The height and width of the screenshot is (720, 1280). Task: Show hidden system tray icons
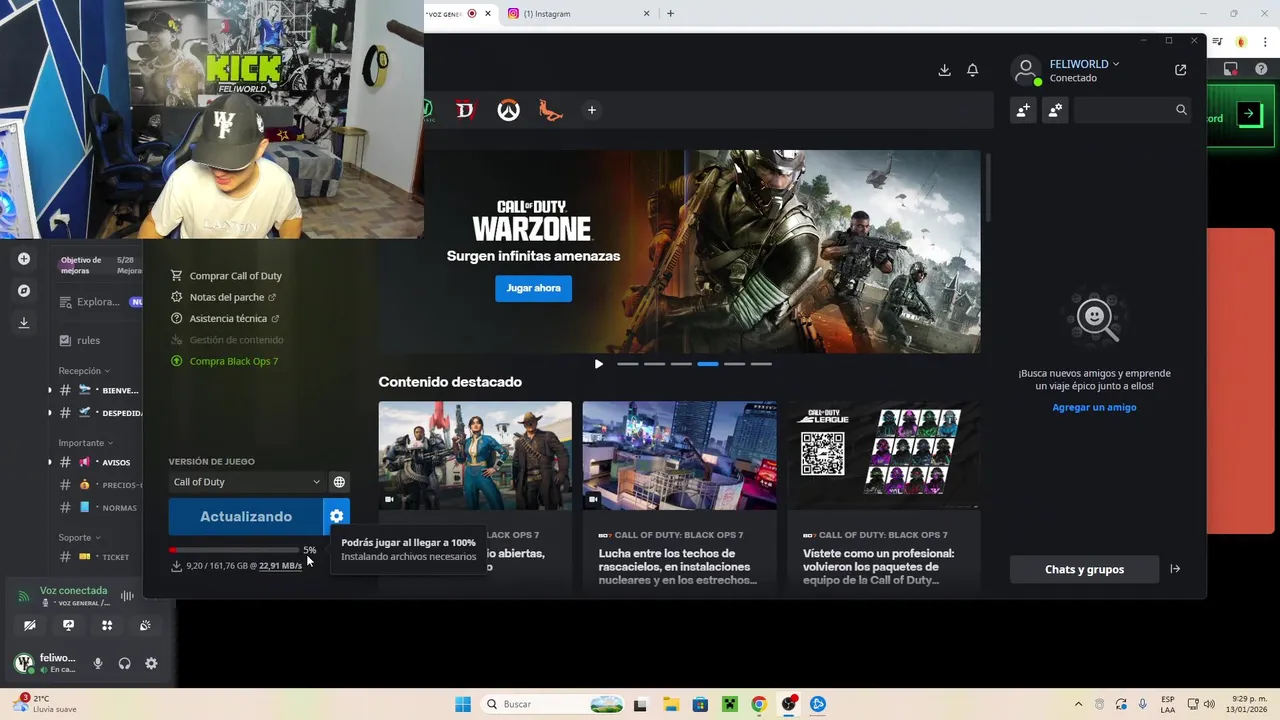pyautogui.click(x=1078, y=704)
